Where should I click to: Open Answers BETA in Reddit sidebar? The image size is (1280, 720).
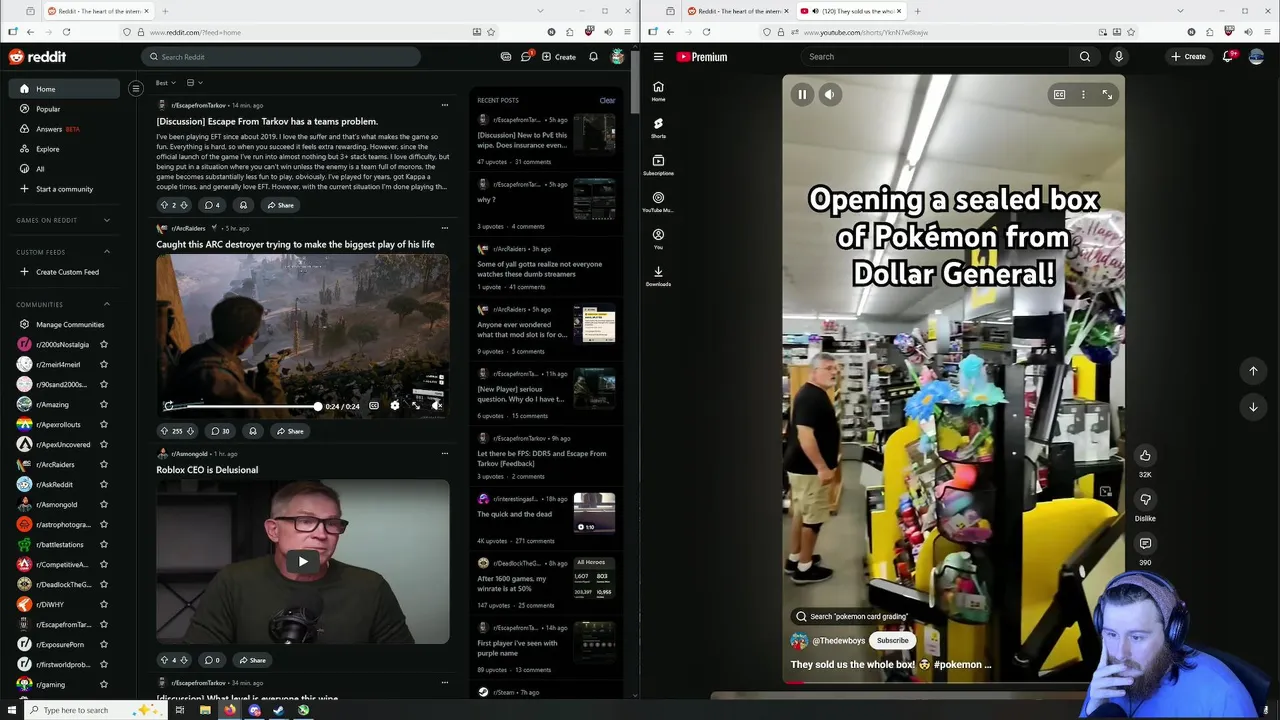click(65, 129)
